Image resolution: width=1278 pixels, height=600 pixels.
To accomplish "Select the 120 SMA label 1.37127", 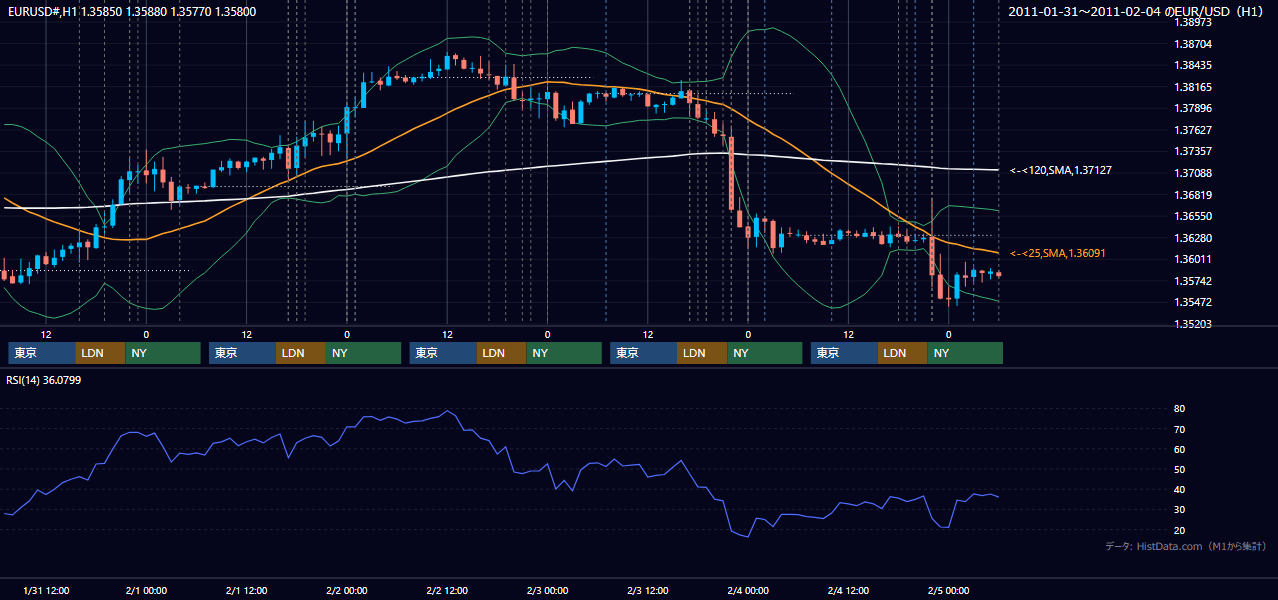I will tap(1061, 171).
